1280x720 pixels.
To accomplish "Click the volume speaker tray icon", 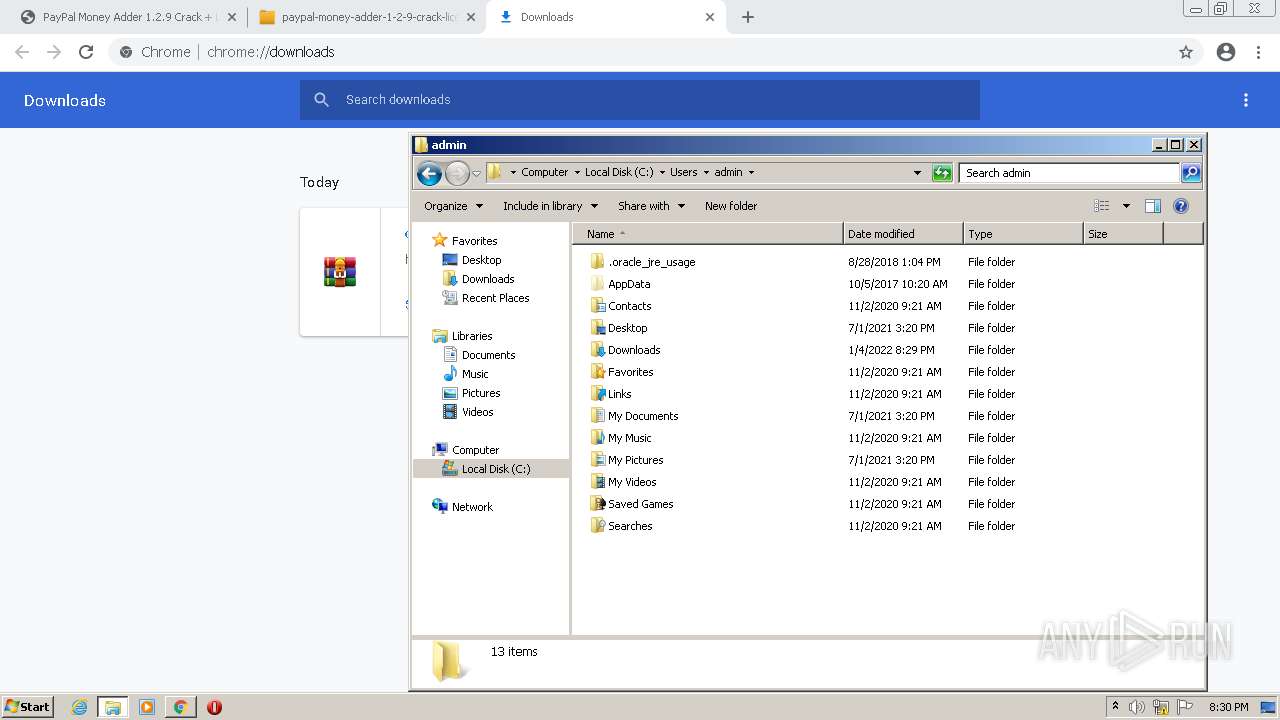I will [1137, 707].
